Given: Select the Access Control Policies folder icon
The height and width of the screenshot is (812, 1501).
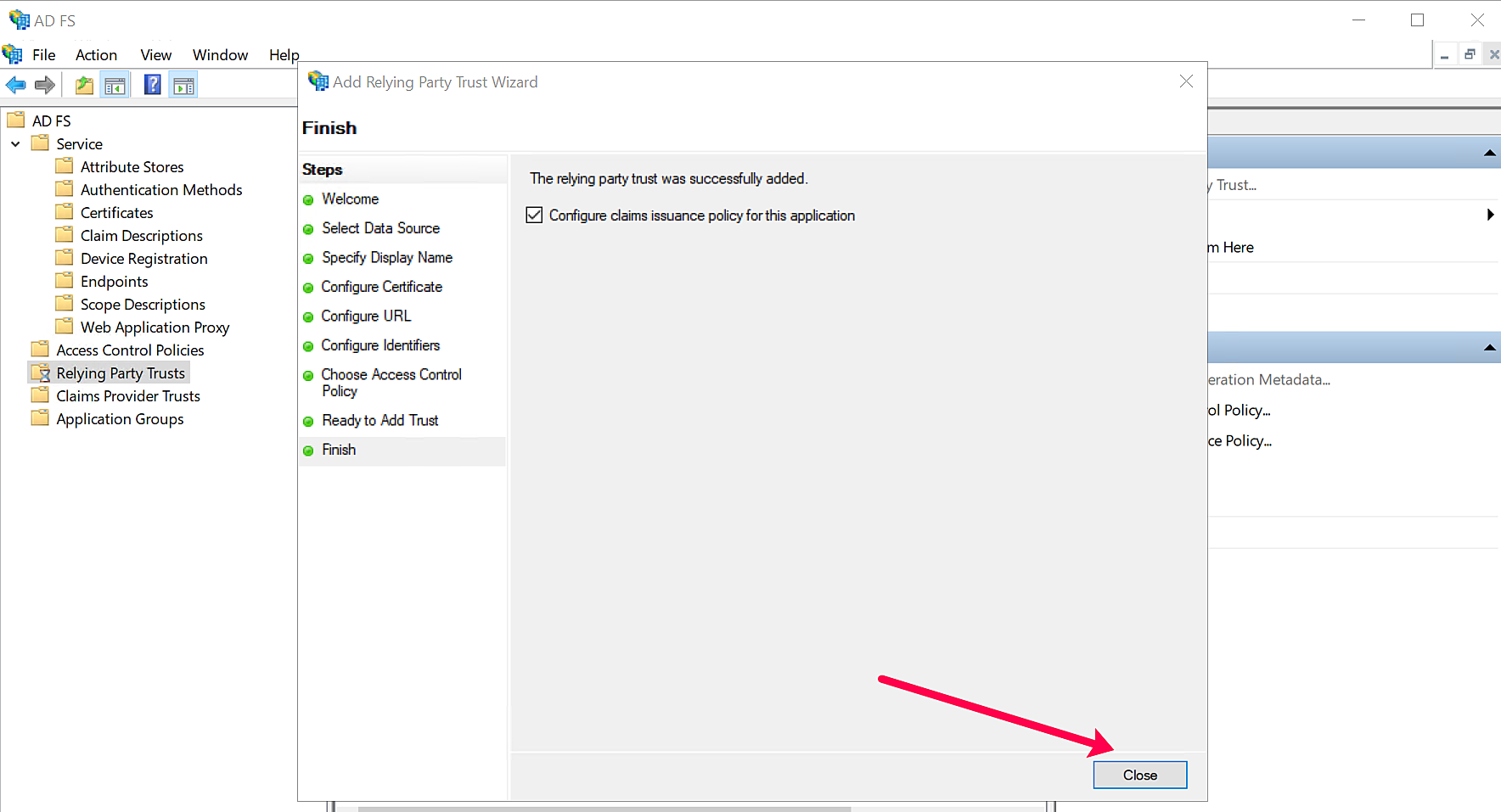Looking at the screenshot, I should pos(40,349).
